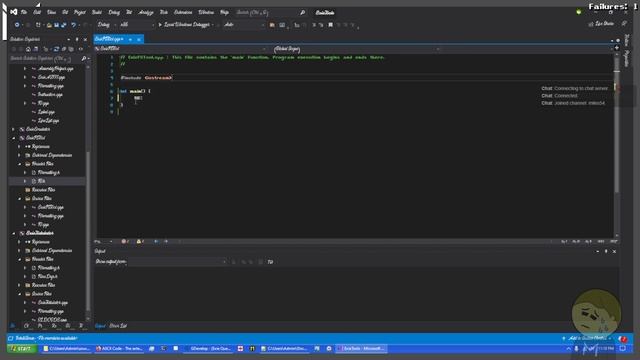Open the (Global Scope) dropdown

tap(357, 49)
